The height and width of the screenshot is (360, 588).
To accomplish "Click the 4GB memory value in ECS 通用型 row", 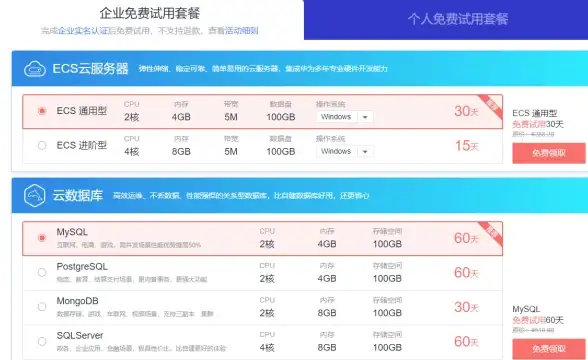I will point(181,117).
